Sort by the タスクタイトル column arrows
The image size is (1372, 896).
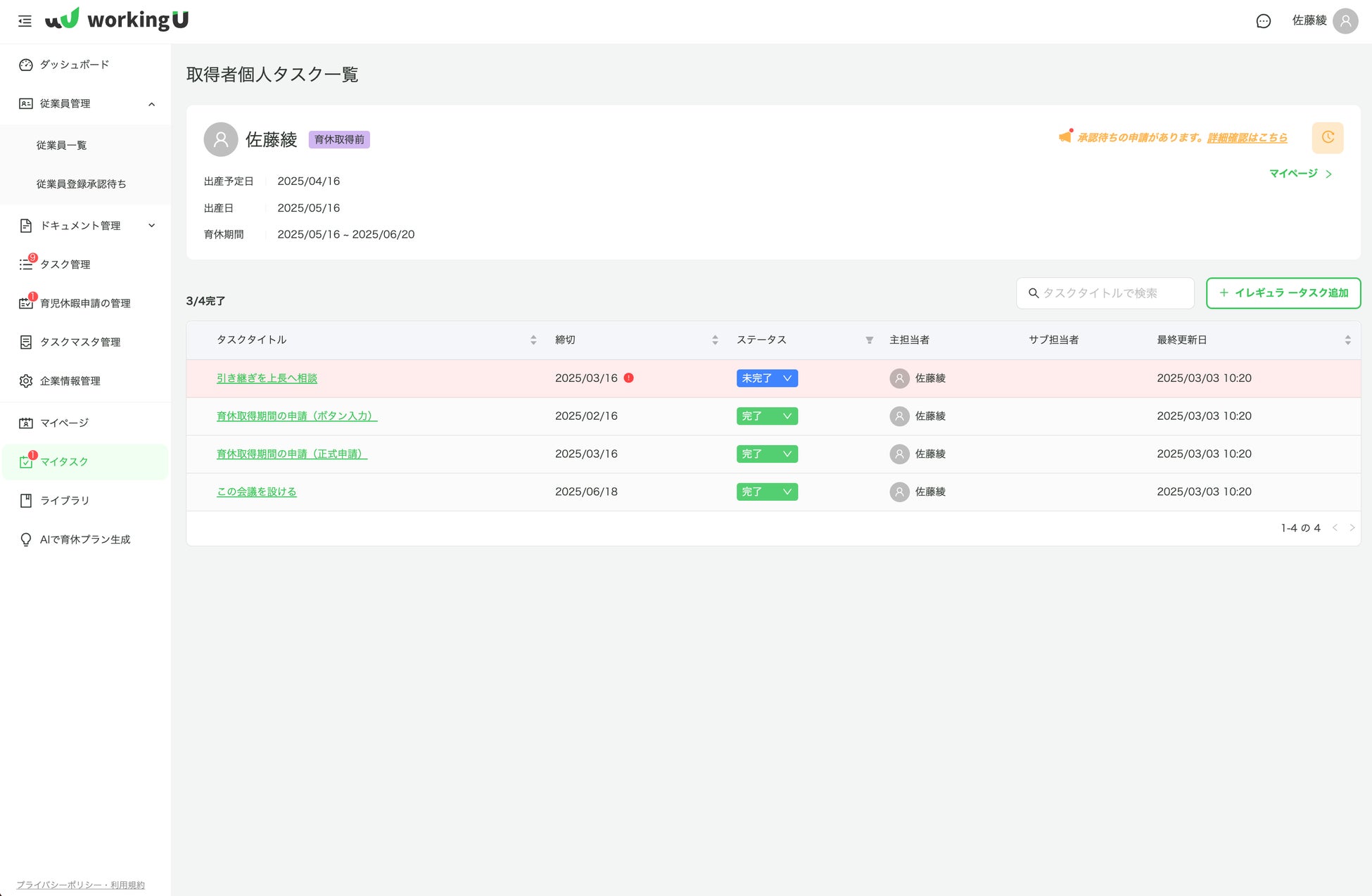point(533,340)
